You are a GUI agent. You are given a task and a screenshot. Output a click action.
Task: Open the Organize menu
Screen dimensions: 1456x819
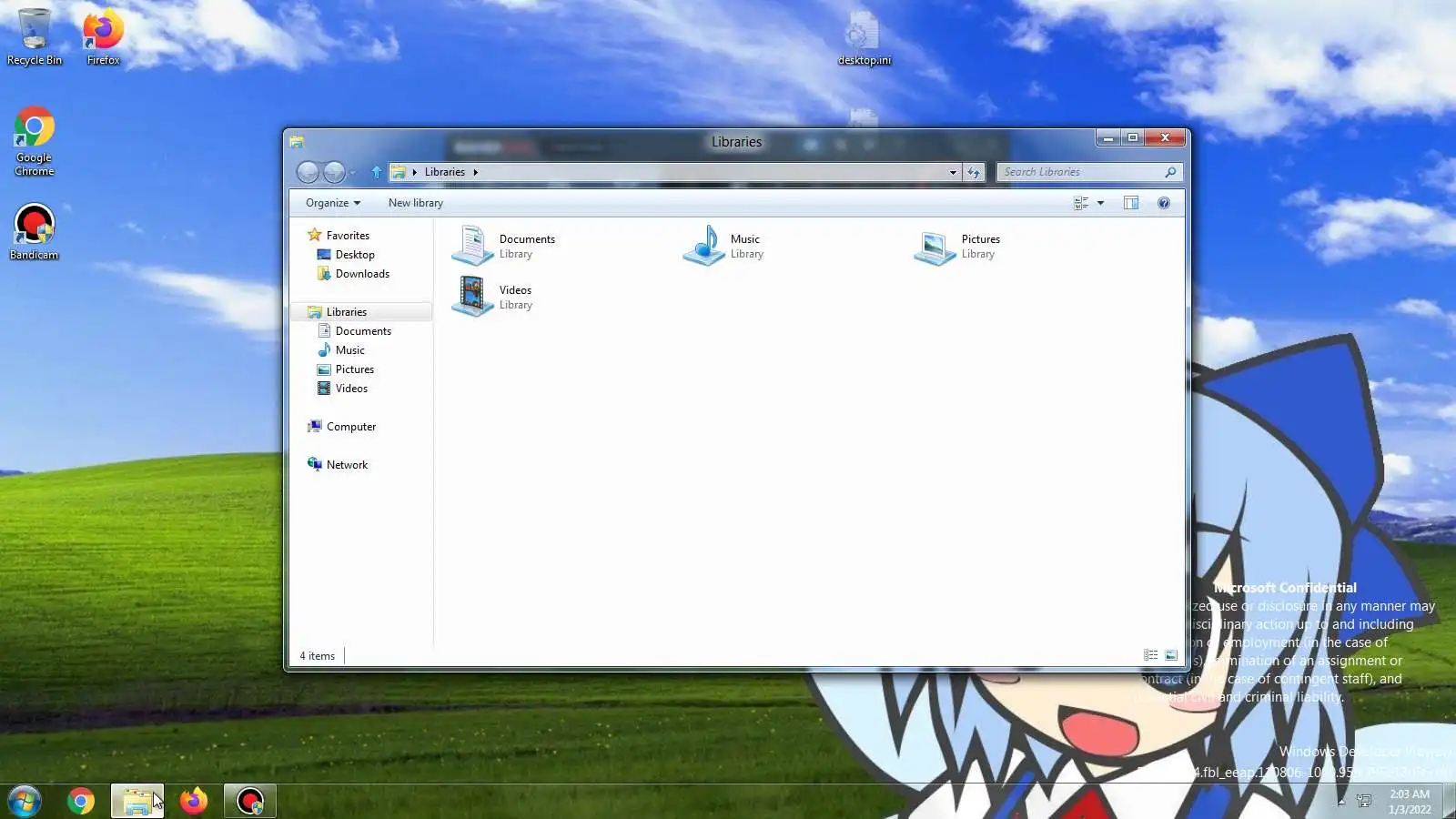[332, 203]
